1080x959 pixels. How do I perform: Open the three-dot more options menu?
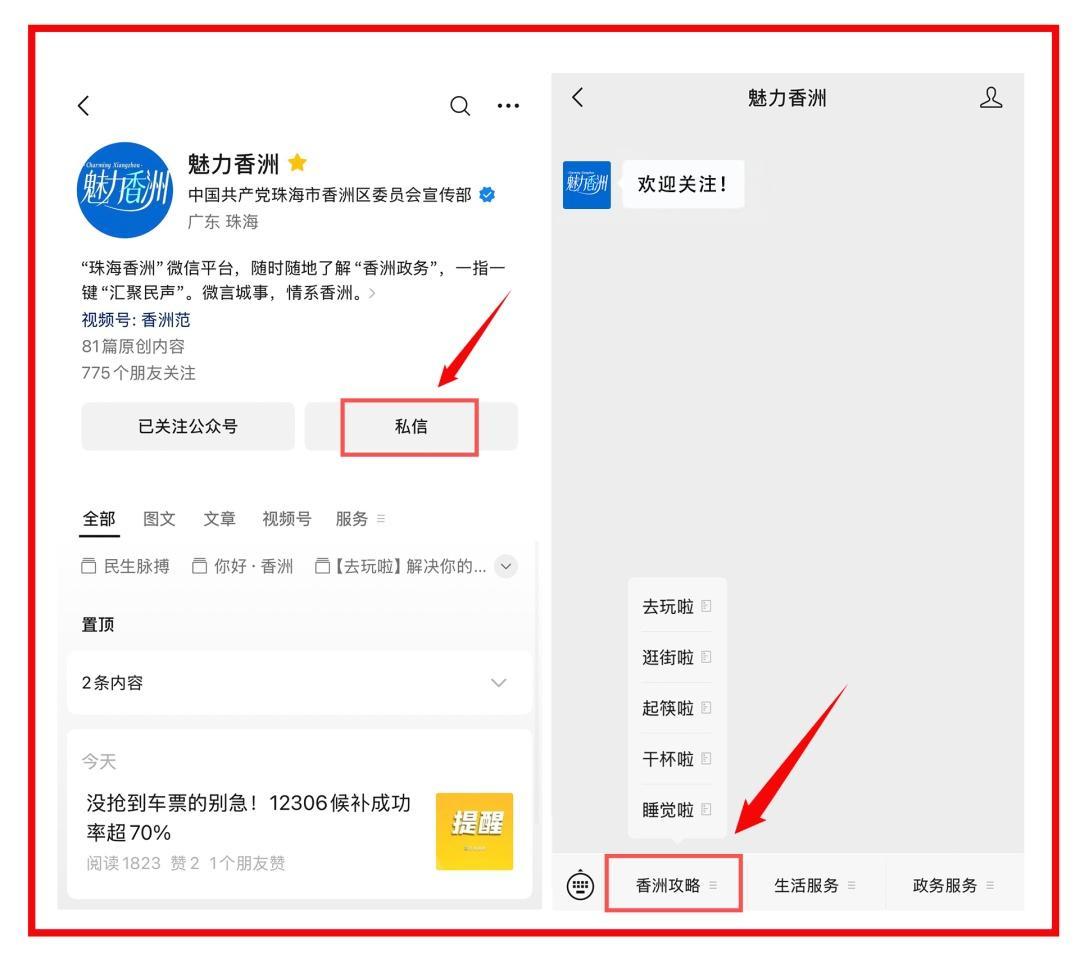click(508, 106)
